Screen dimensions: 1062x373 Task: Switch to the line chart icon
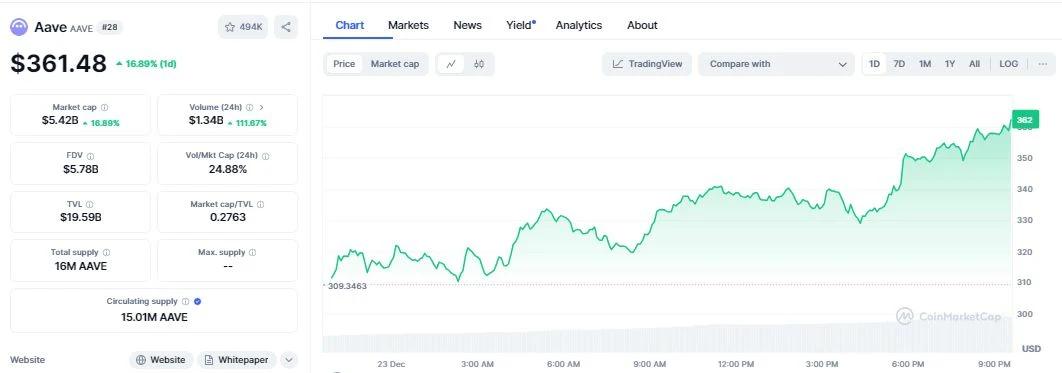[x=451, y=64]
